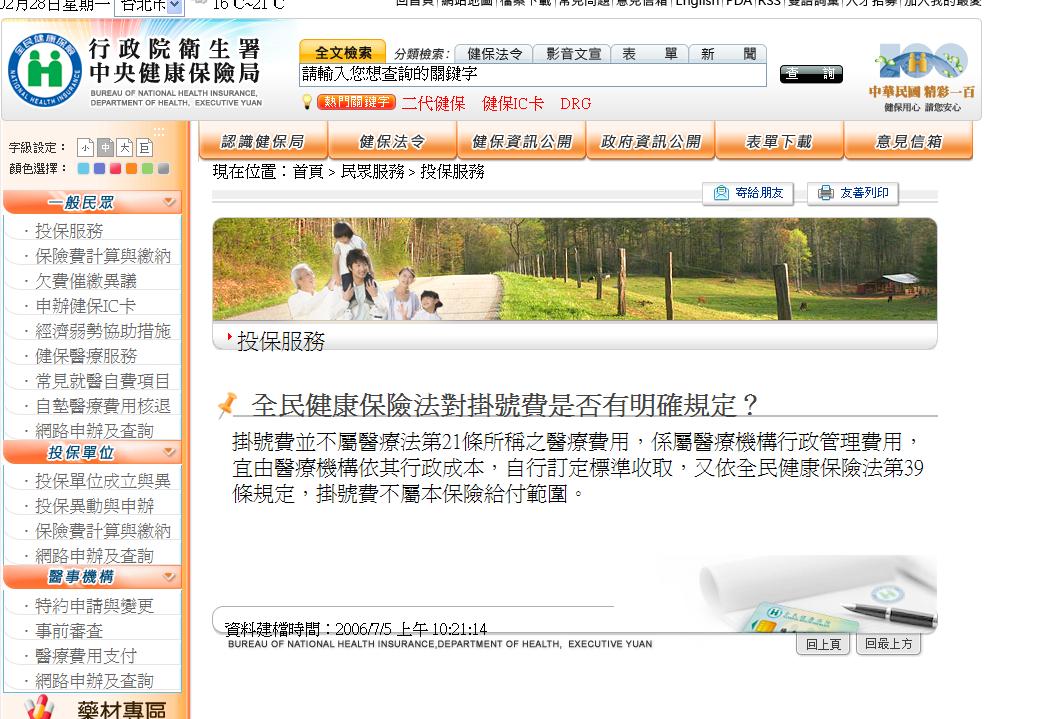Screen dimensions: 1046x719
Task: Open 事前審查 in the sidebar
Action: 69,631
